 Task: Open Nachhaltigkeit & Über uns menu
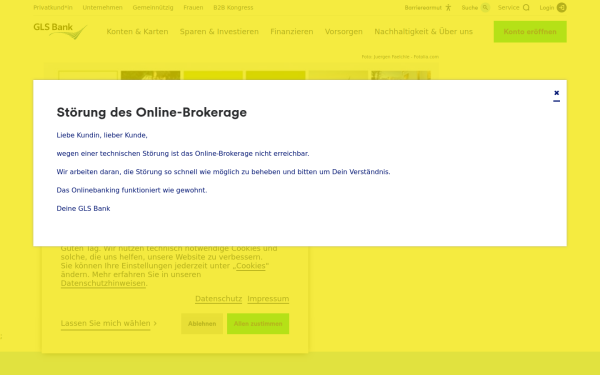pos(424,32)
